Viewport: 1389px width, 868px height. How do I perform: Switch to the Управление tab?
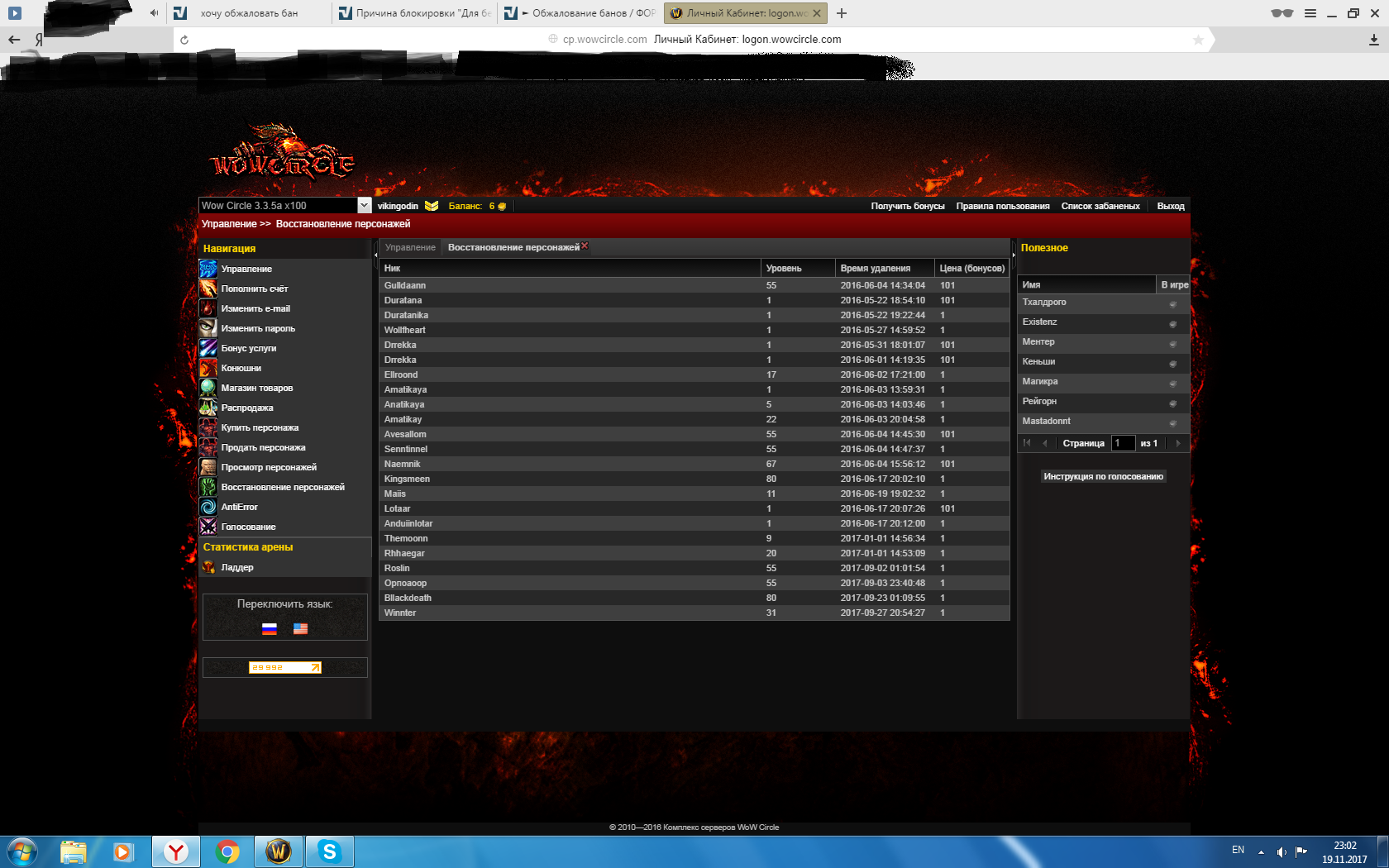(x=410, y=247)
